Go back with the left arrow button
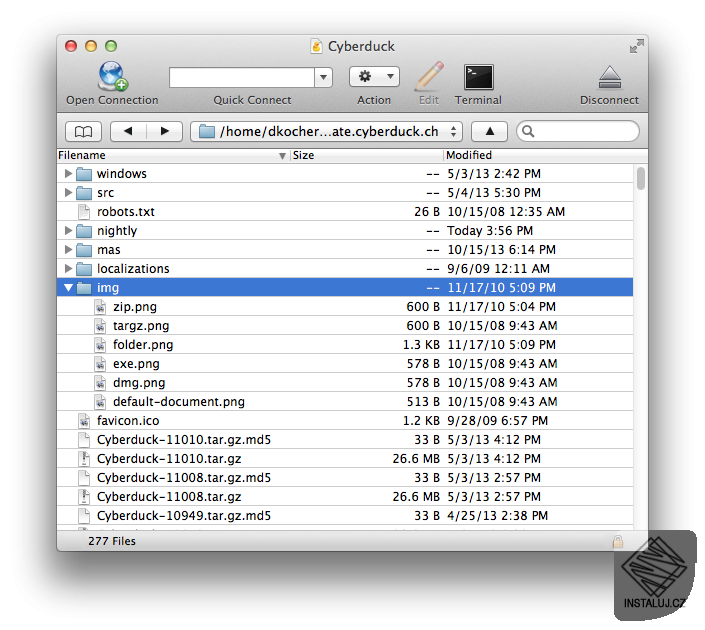The width and height of the screenshot is (705, 630). [128, 131]
